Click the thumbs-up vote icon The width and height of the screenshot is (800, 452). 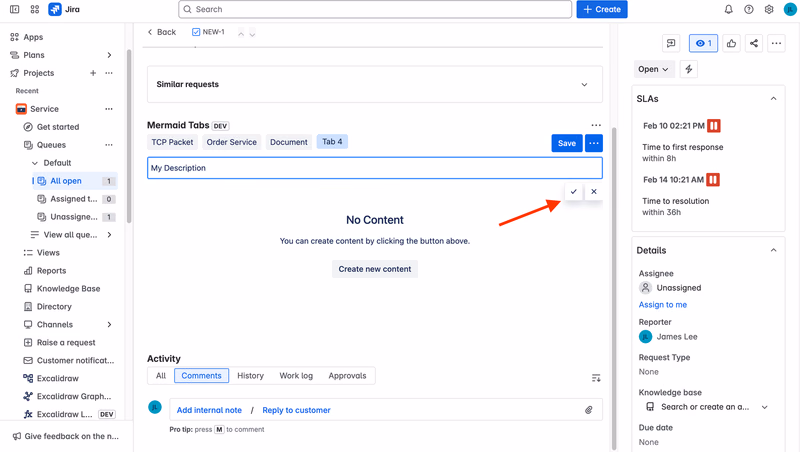coord(731,43)
